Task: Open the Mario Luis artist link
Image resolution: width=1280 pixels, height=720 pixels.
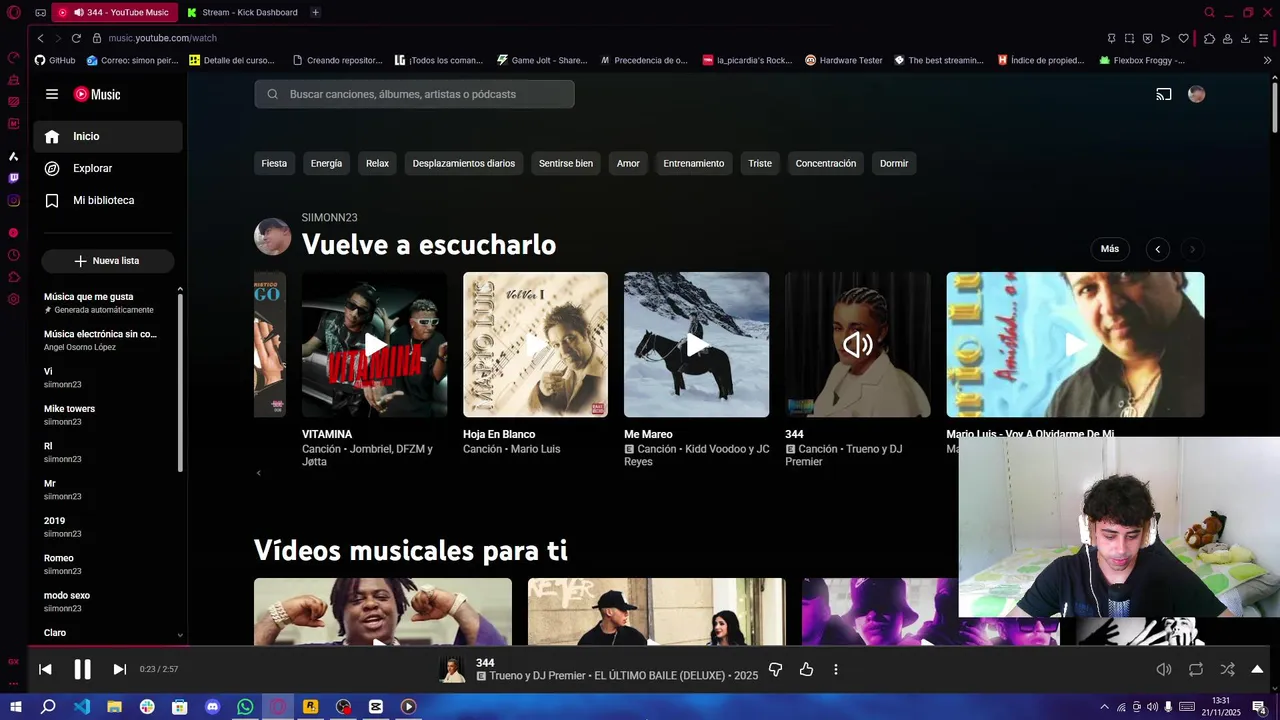Action: [x=535, y=449]
